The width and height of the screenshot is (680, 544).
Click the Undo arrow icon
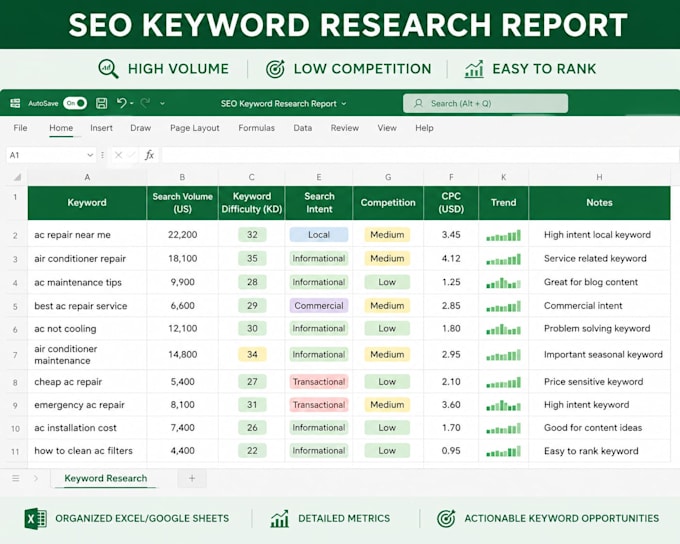pyautogui.click(x=121, y=103)
